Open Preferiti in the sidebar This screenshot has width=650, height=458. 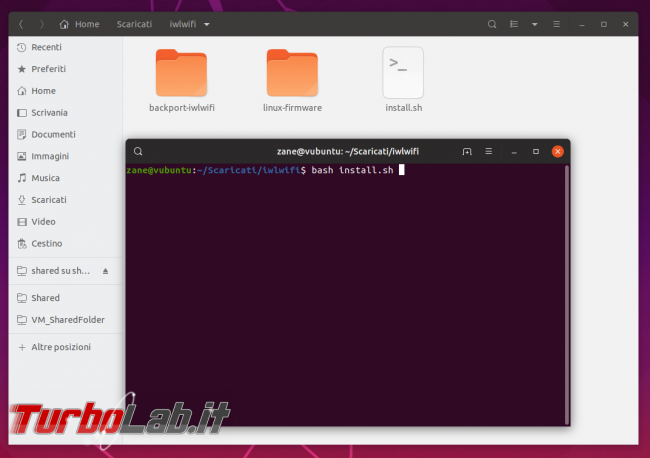[65, 69]
